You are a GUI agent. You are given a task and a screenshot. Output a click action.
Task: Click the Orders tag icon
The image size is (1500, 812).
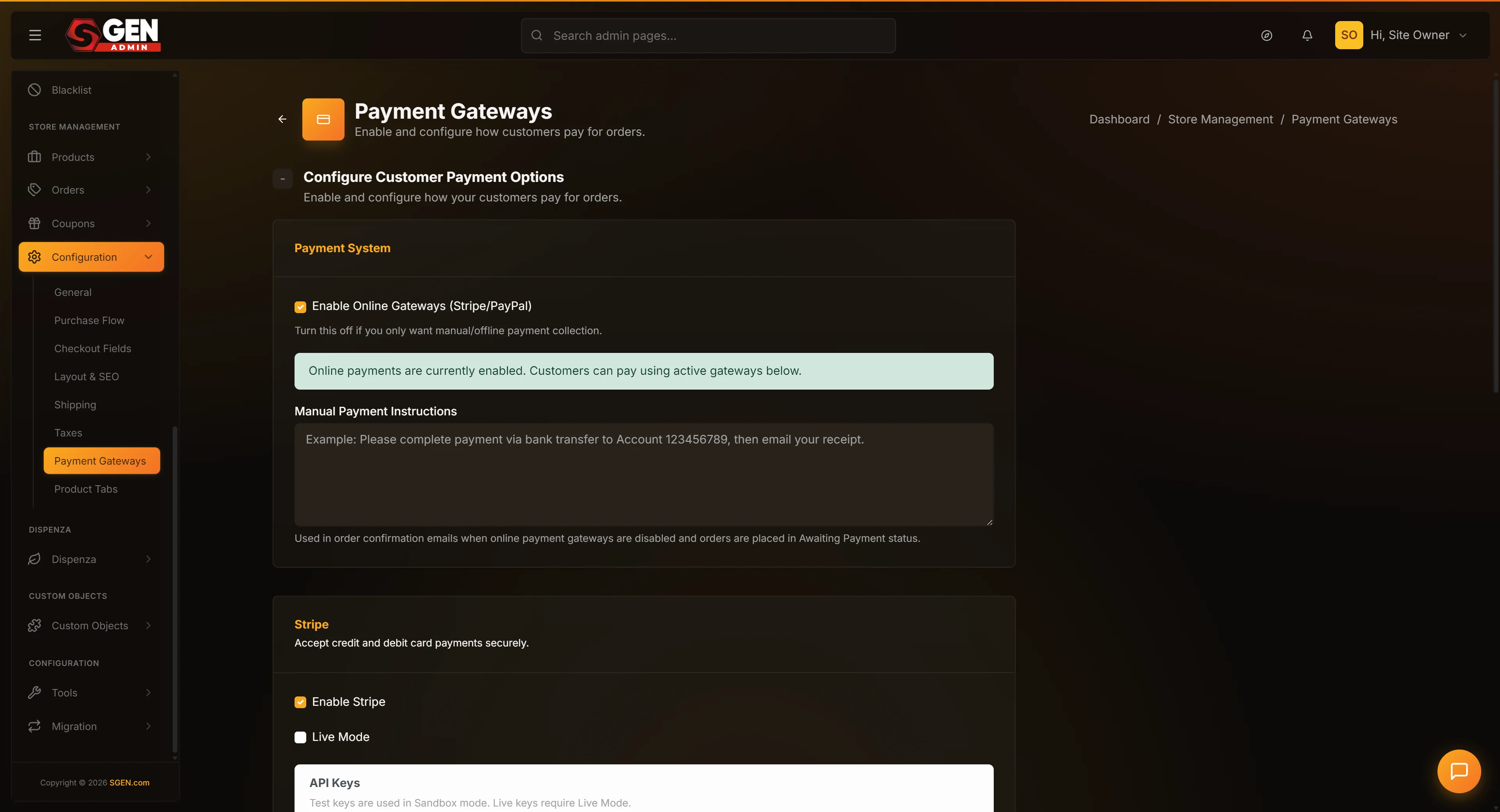(34, 190)
